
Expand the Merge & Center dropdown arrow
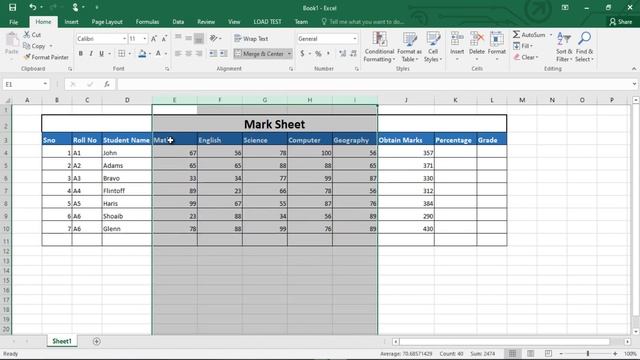click(x=289, y=53)
